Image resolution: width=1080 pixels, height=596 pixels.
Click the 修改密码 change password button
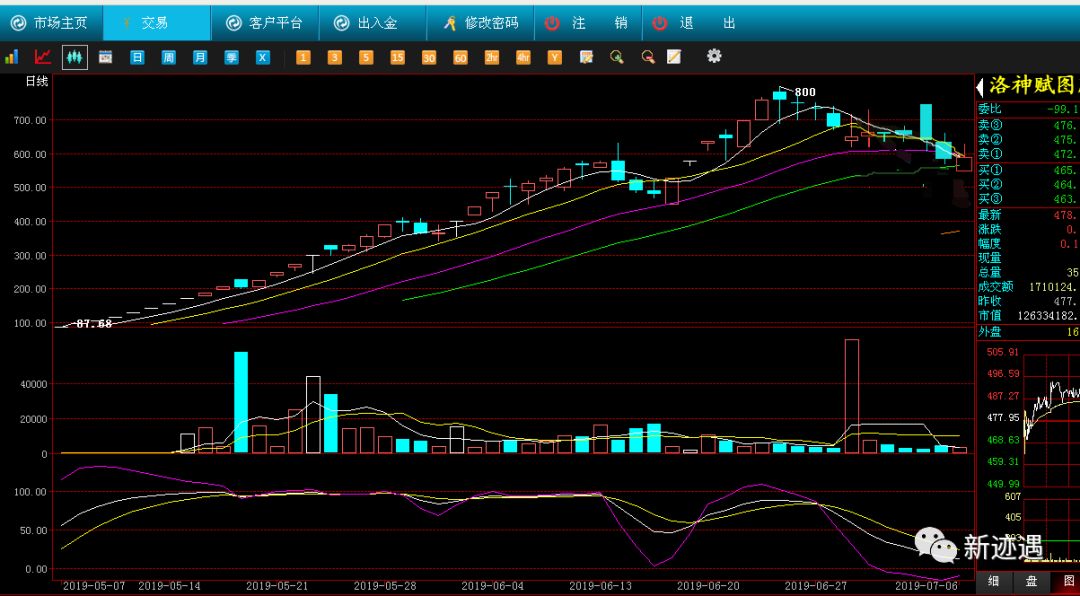pyautogui.click(x=481, y=23)
